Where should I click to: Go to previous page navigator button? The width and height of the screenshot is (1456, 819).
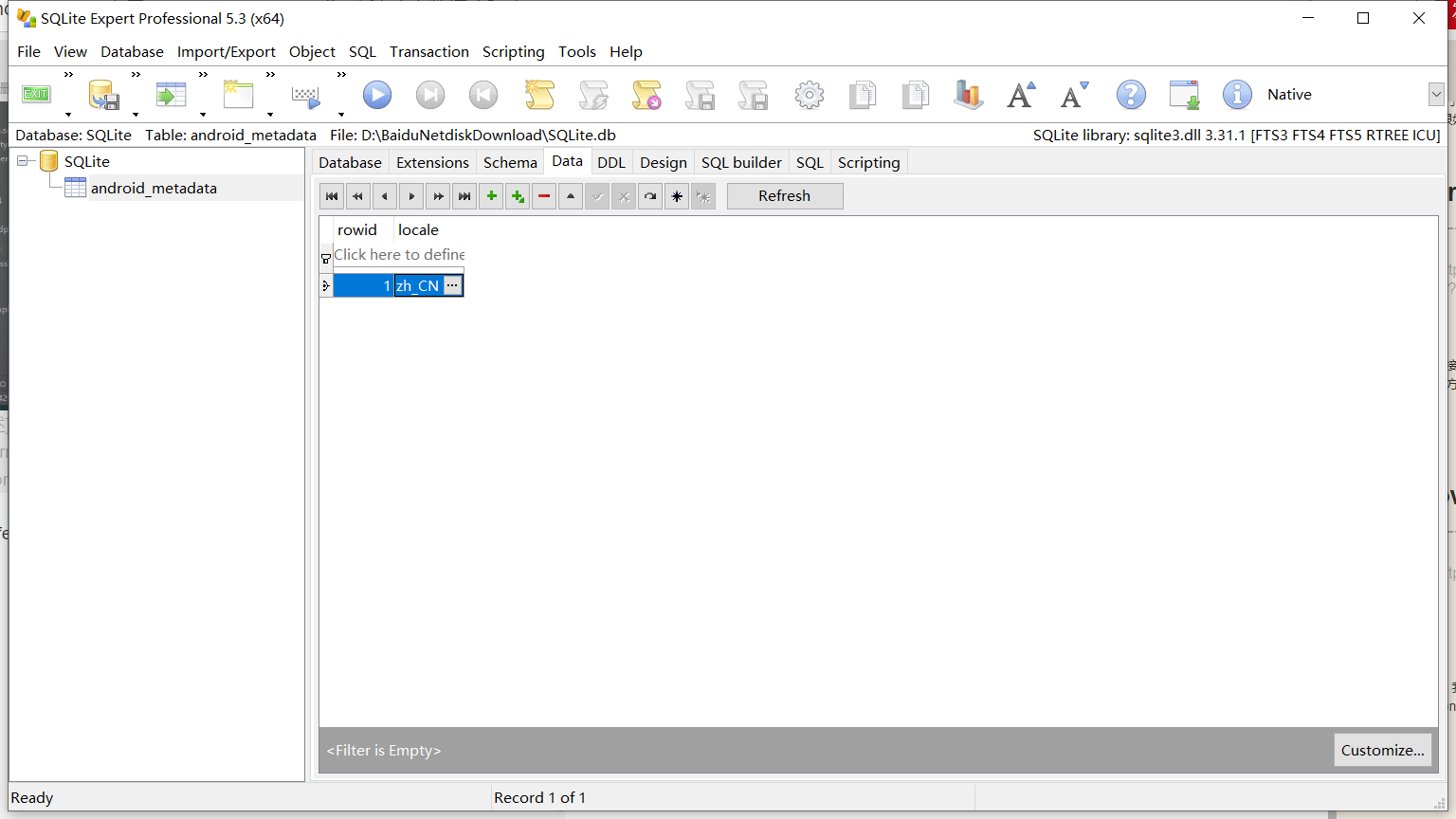[358, 196]
